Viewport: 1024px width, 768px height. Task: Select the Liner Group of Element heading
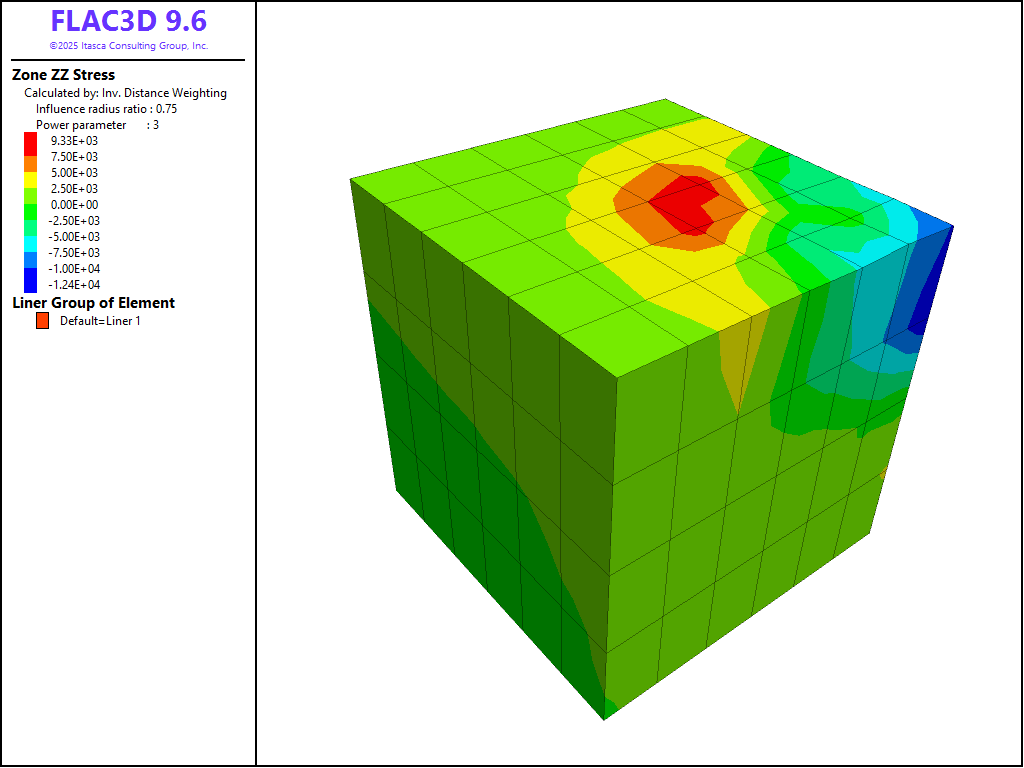93,303
